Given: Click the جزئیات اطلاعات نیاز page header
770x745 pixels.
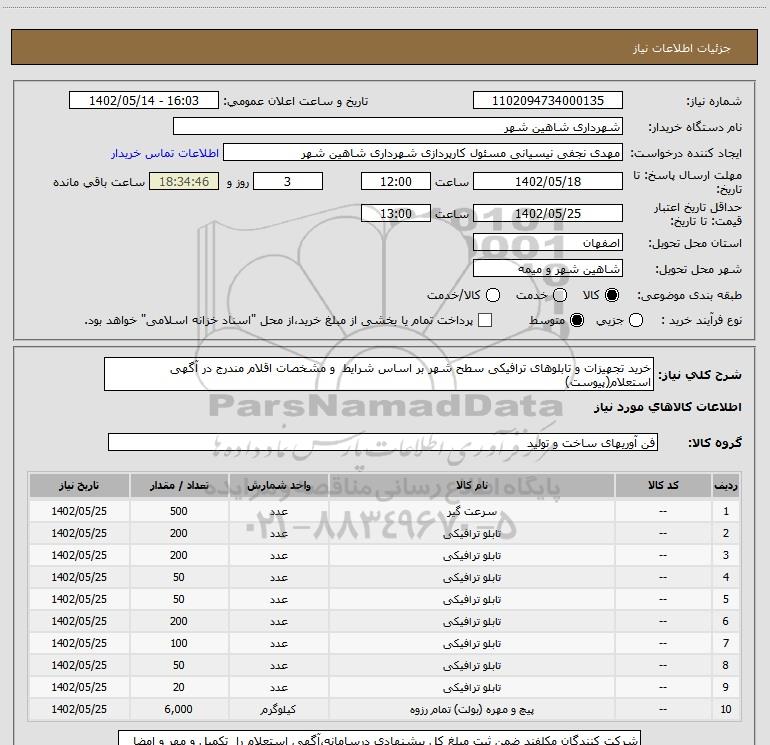Looking at the screenshot, I should click(x=682, y=48).
